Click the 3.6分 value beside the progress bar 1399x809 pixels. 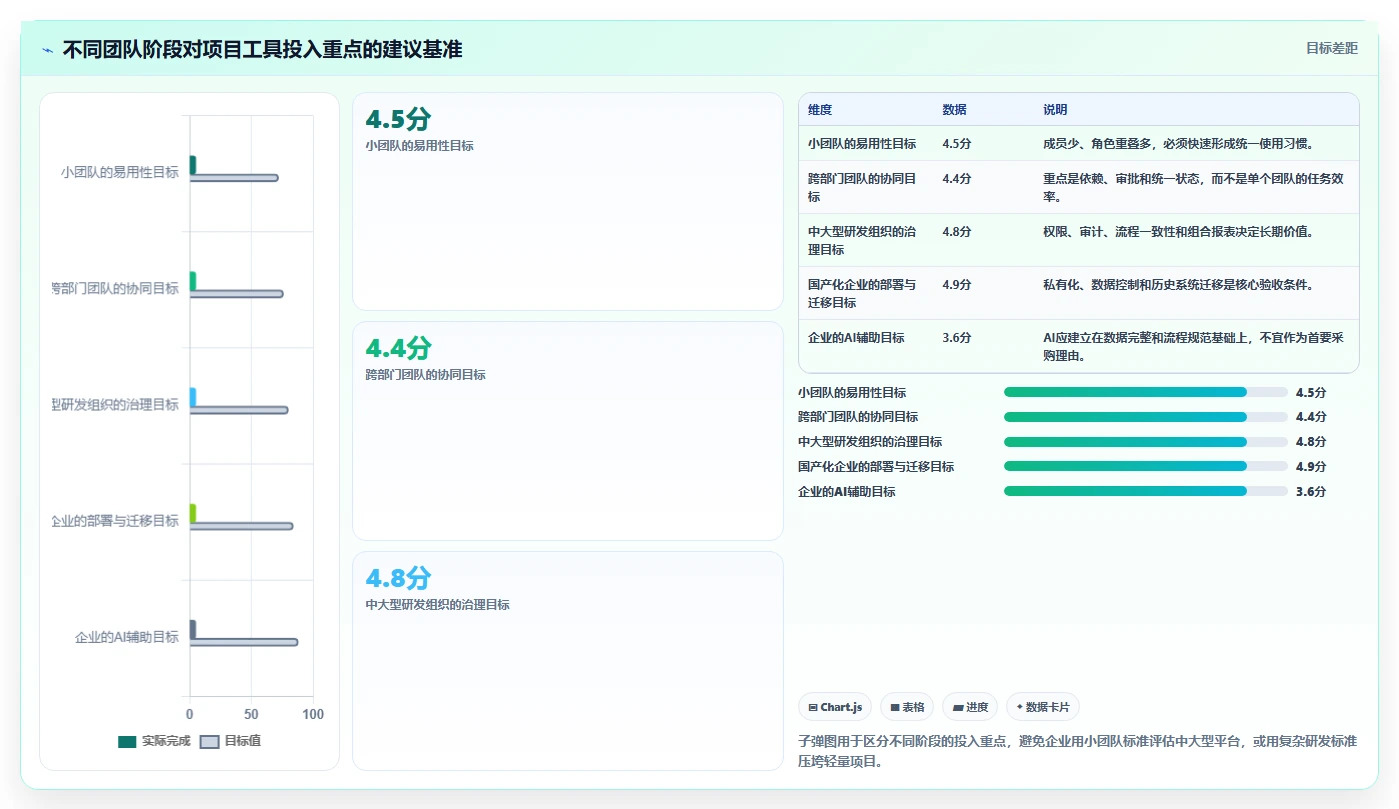pos(1311,492)
